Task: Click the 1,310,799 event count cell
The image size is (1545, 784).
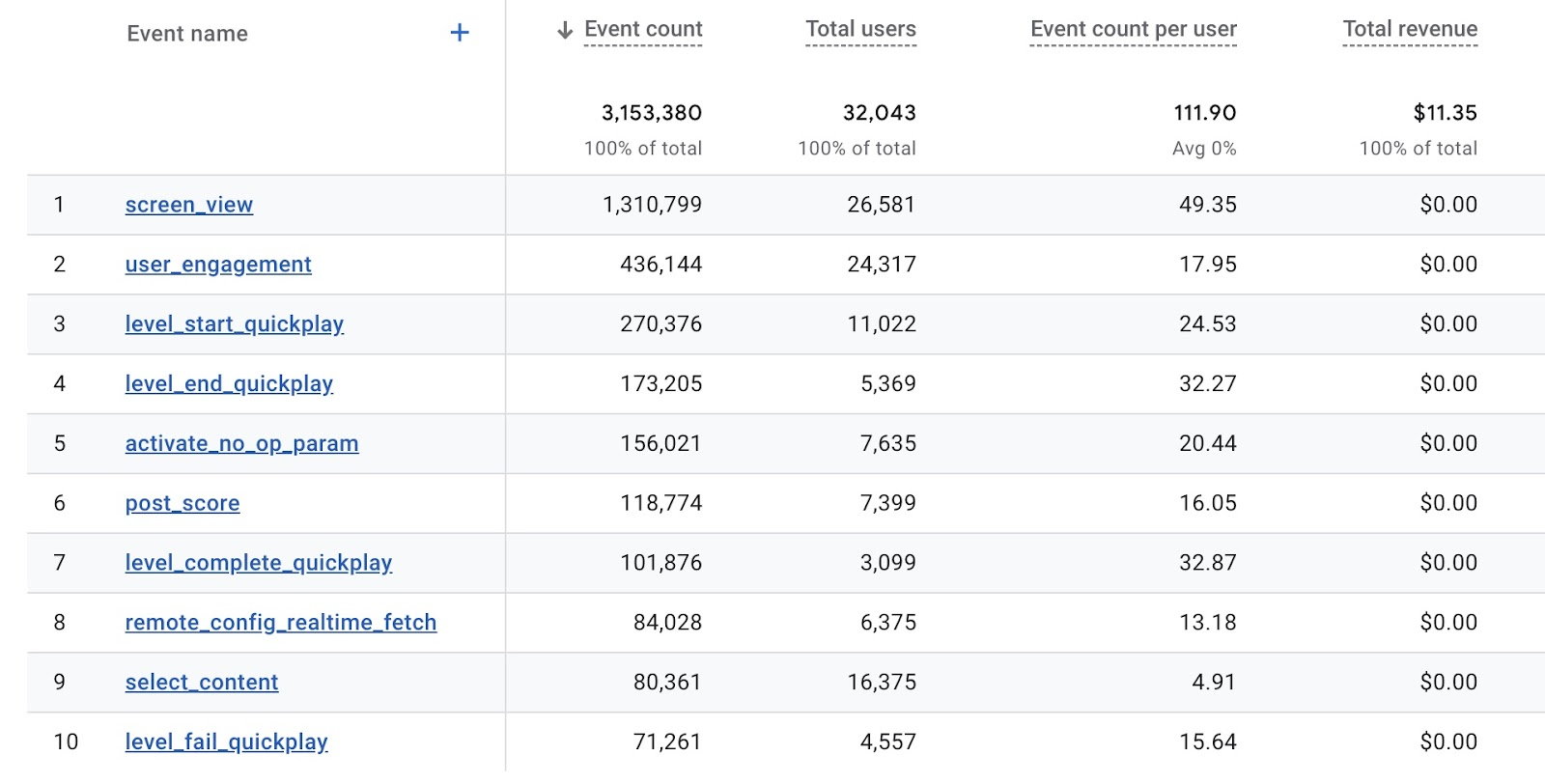Action: tap(652, 205)
